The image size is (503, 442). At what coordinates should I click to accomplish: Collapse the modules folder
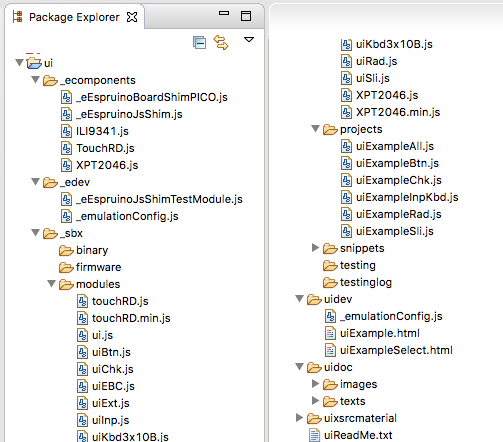click(52, 284)
